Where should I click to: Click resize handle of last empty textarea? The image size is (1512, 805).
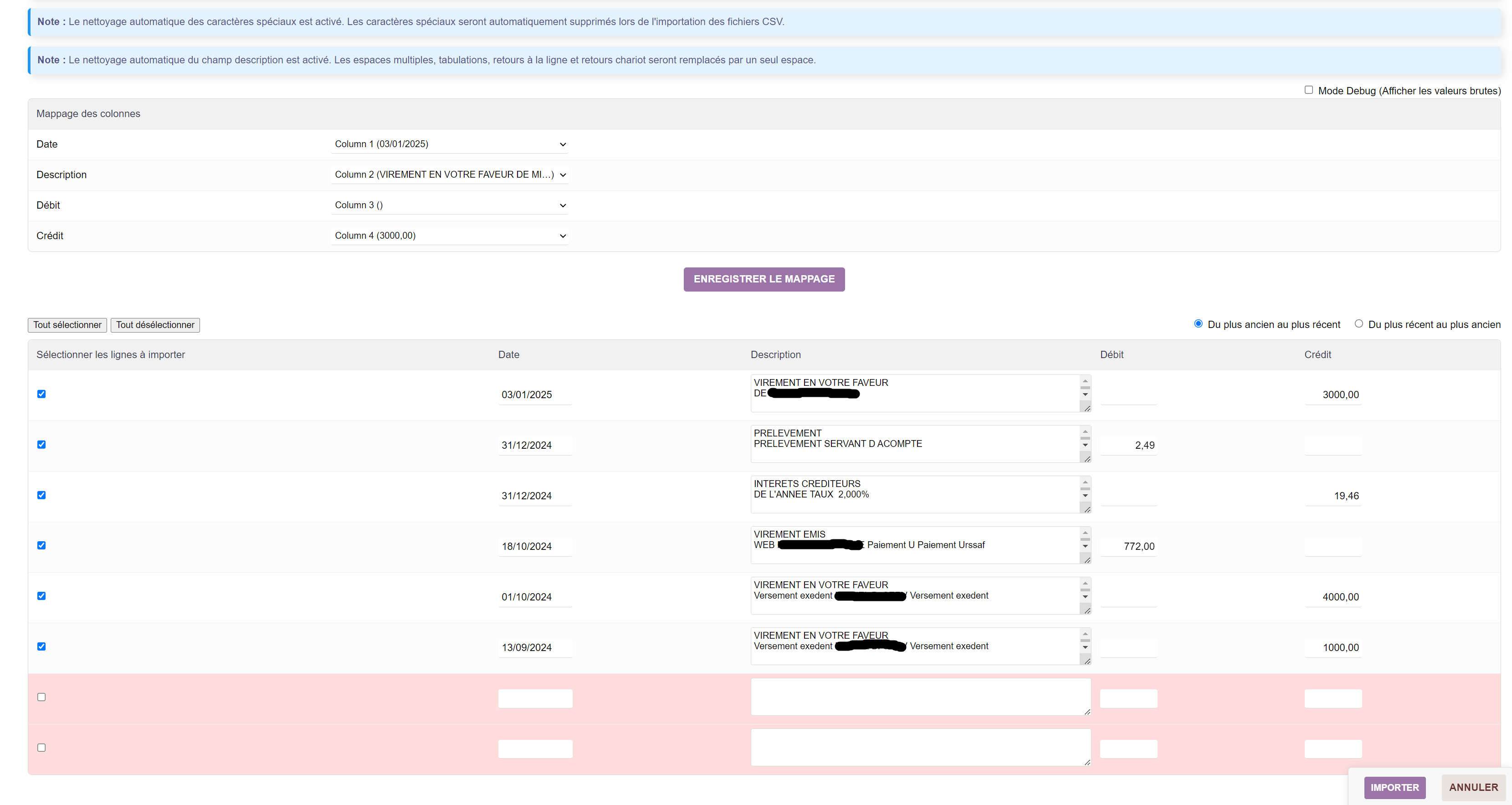[1087, 762]
